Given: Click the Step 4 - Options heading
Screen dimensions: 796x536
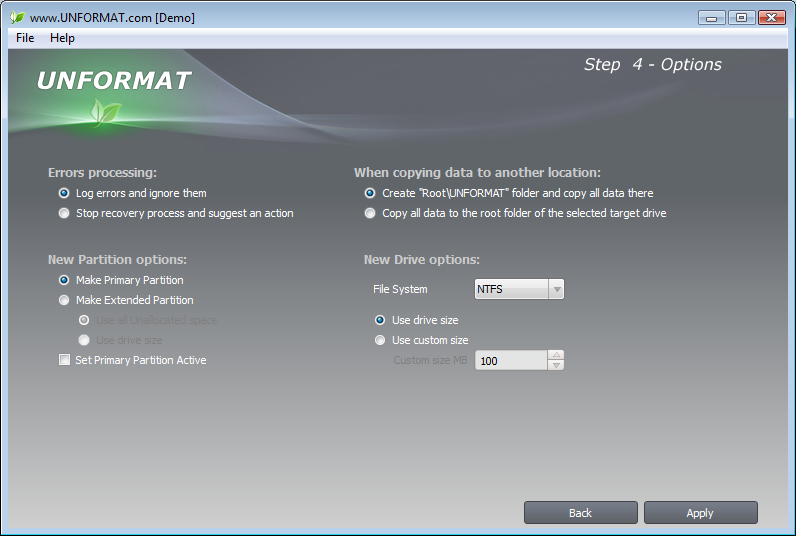Looking at the screenshot, I should [653, 64].
